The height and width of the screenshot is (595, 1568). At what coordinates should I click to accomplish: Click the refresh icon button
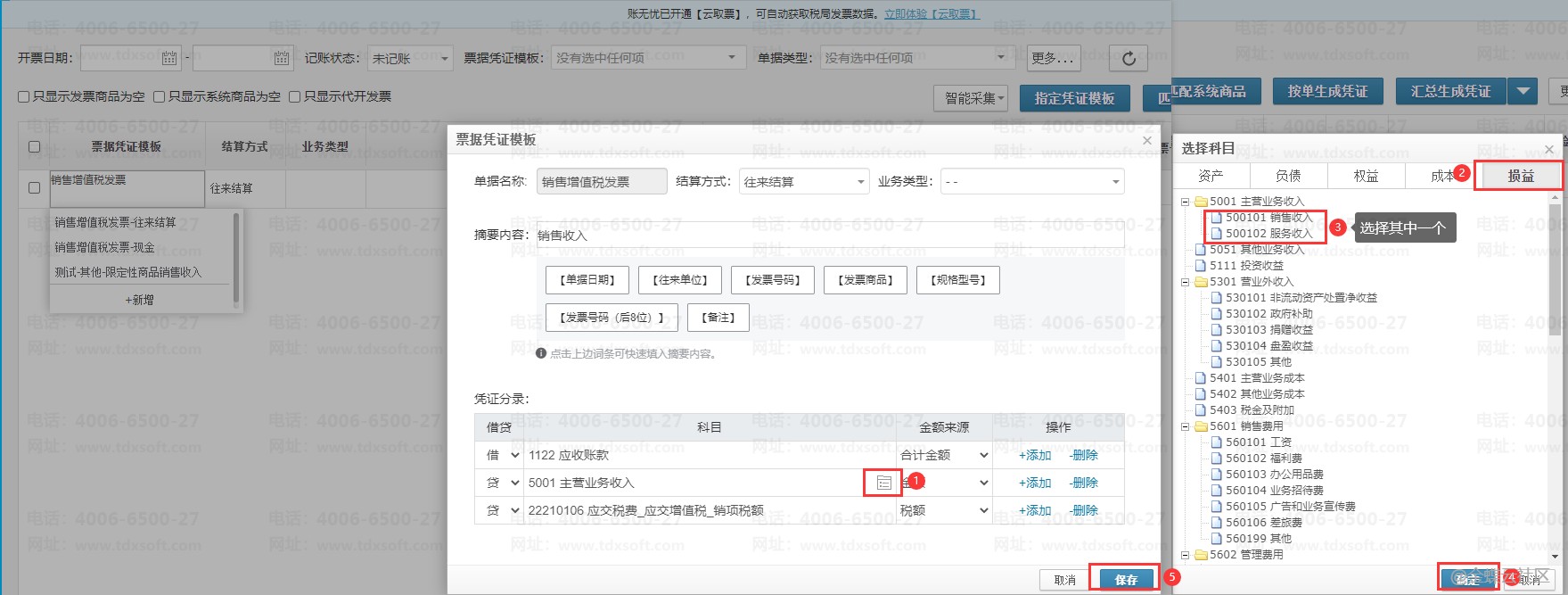[1129, 58]
